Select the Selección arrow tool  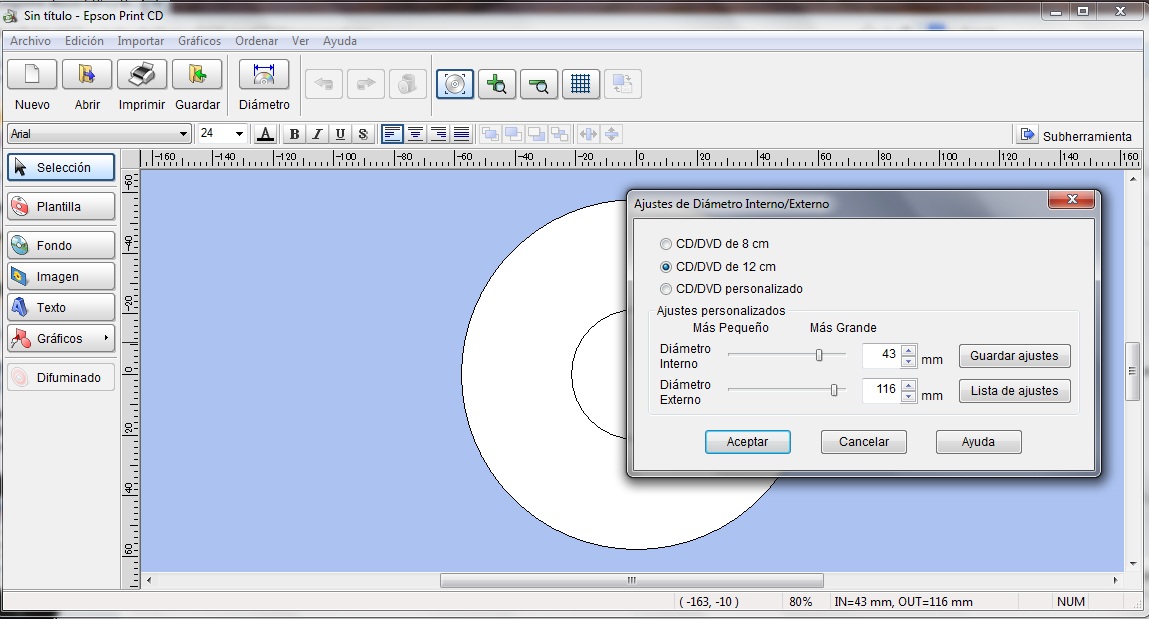tap(62, 167)
